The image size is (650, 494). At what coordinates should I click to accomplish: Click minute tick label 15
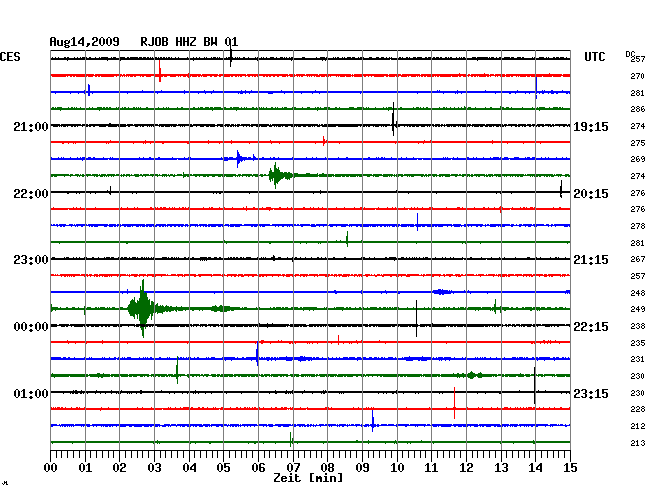[x=570, y=467]
